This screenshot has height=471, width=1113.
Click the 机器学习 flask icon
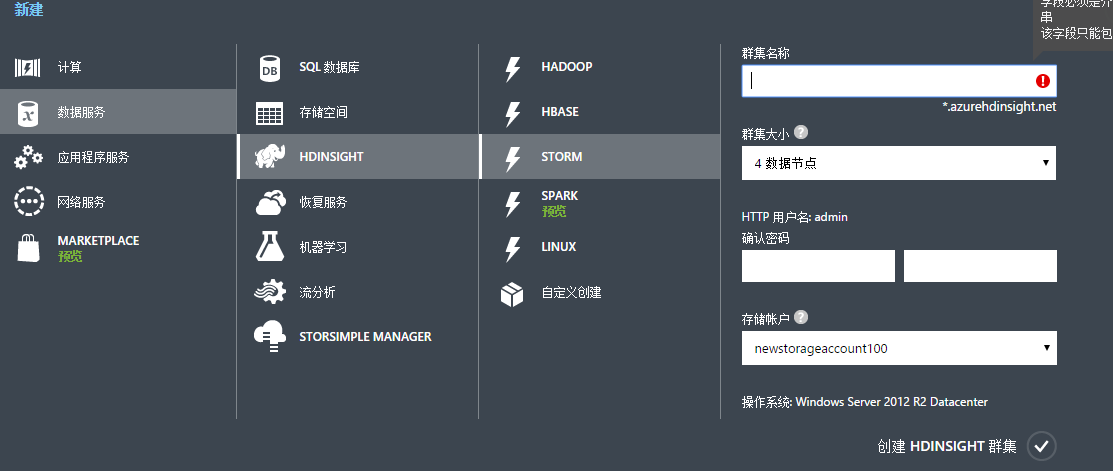270,247
